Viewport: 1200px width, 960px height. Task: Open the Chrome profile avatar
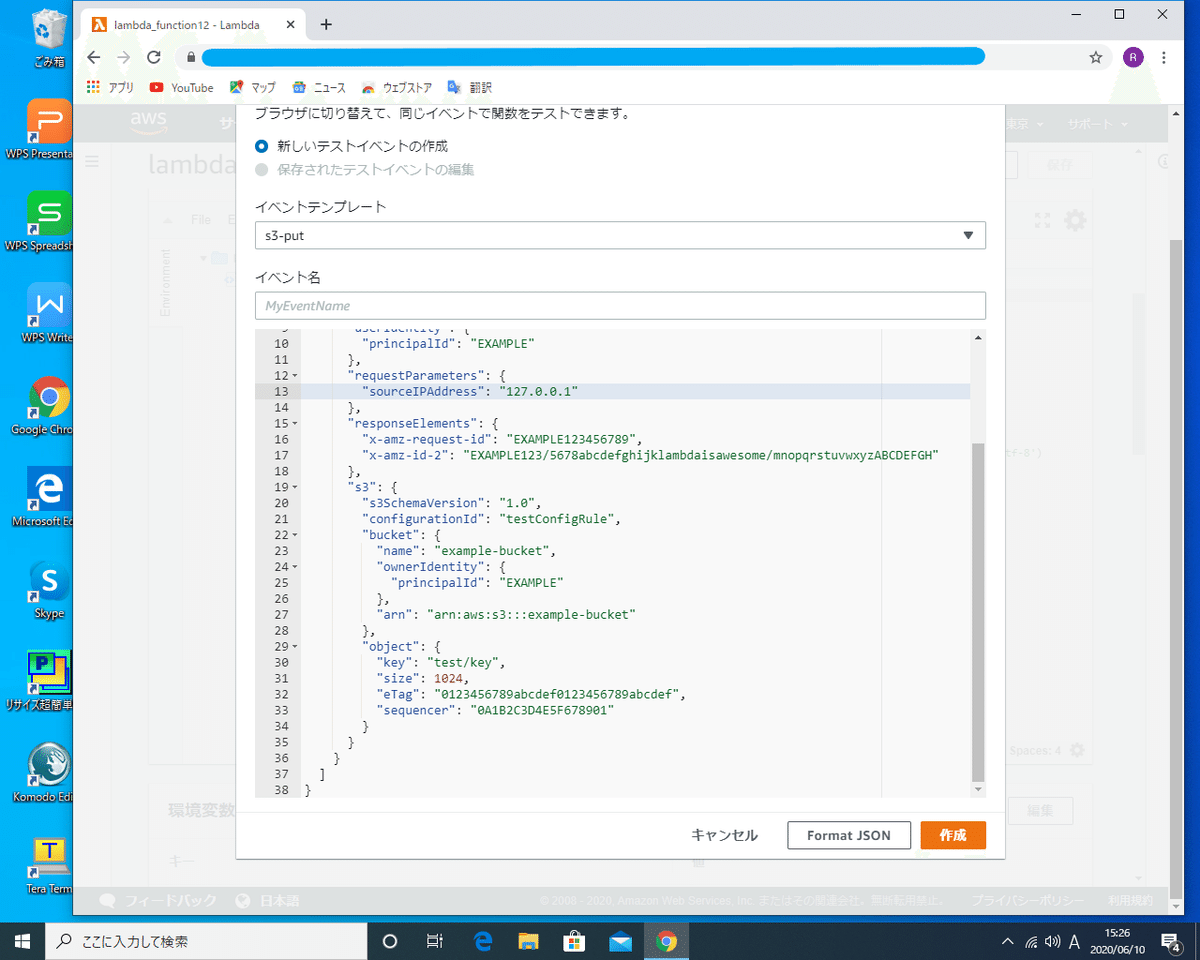[x=1133, y=58]
